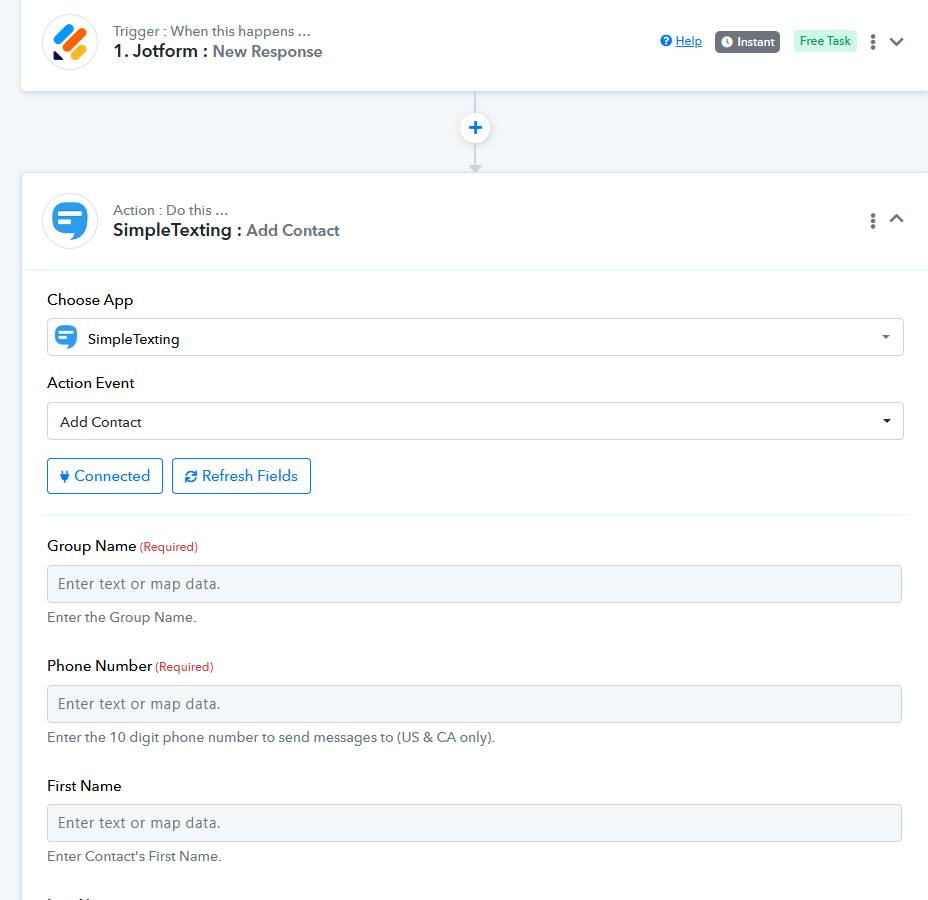Click the Connected button
Screen dimensions: 928x900
tap(105, 476)
